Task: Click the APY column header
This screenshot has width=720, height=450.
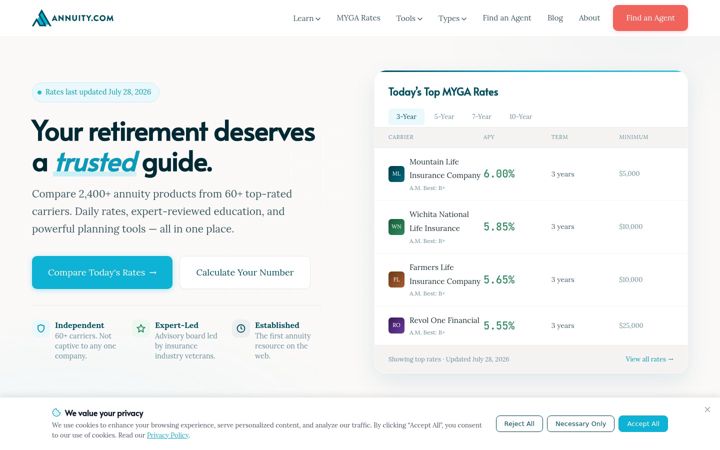Action: pos(489,137)
